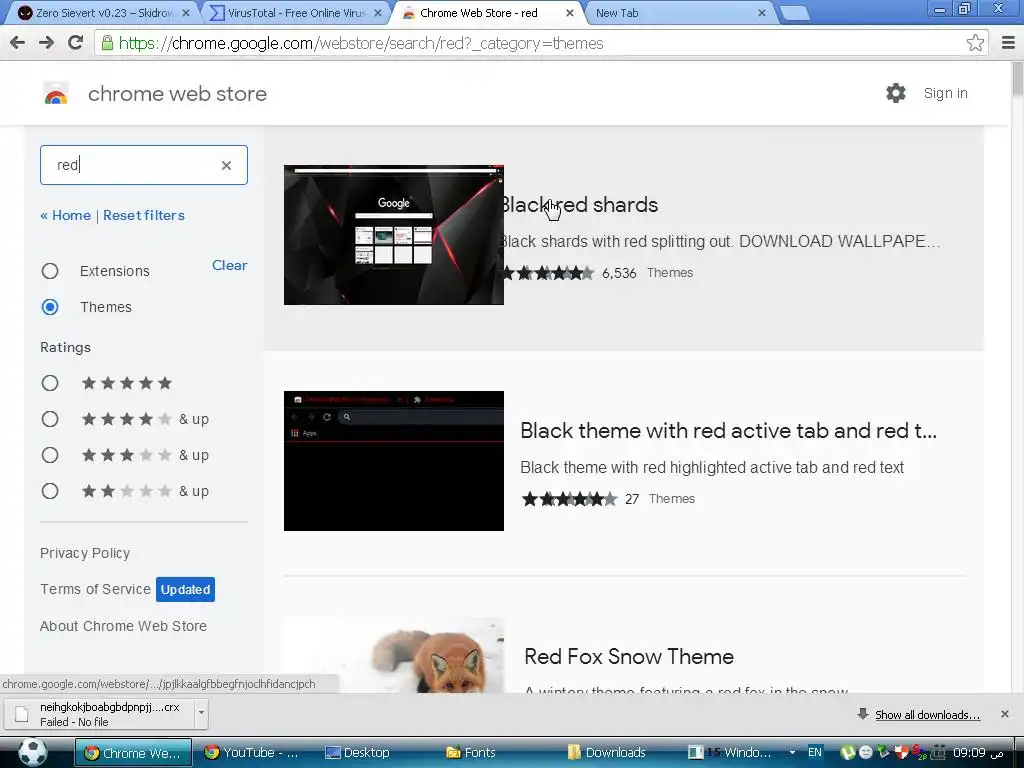
Task: Click the Chrome We... taskbar button
Action: [133, 752]
